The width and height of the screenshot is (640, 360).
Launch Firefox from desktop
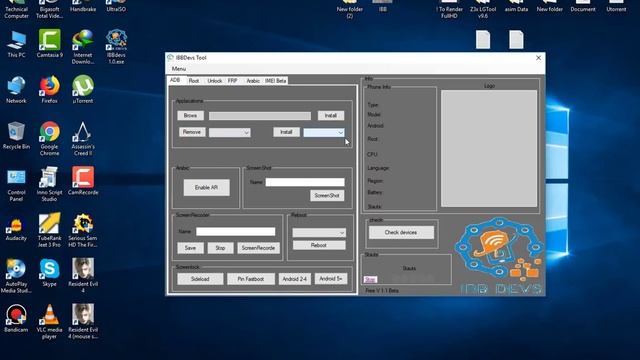click(x=49, y=90)
